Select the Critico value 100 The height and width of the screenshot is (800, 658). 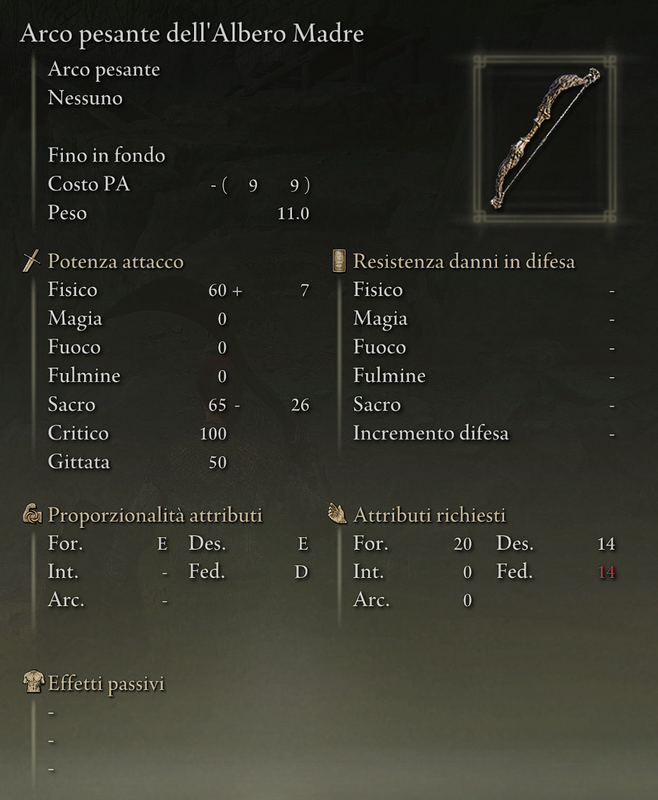[213, 434]
